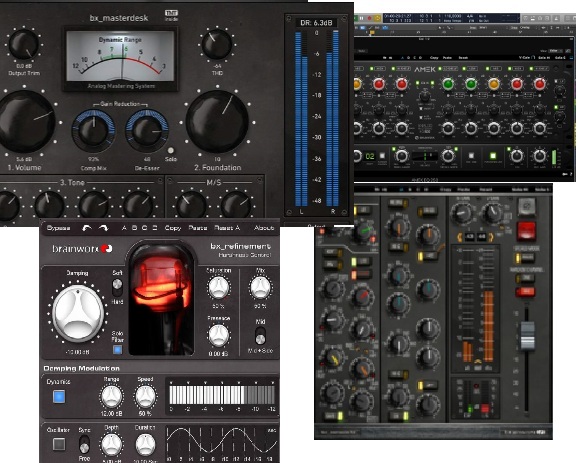Screen dimensions: 578x463
Task: Toggle the Dynamics blue button
Action: coord(59,397)
